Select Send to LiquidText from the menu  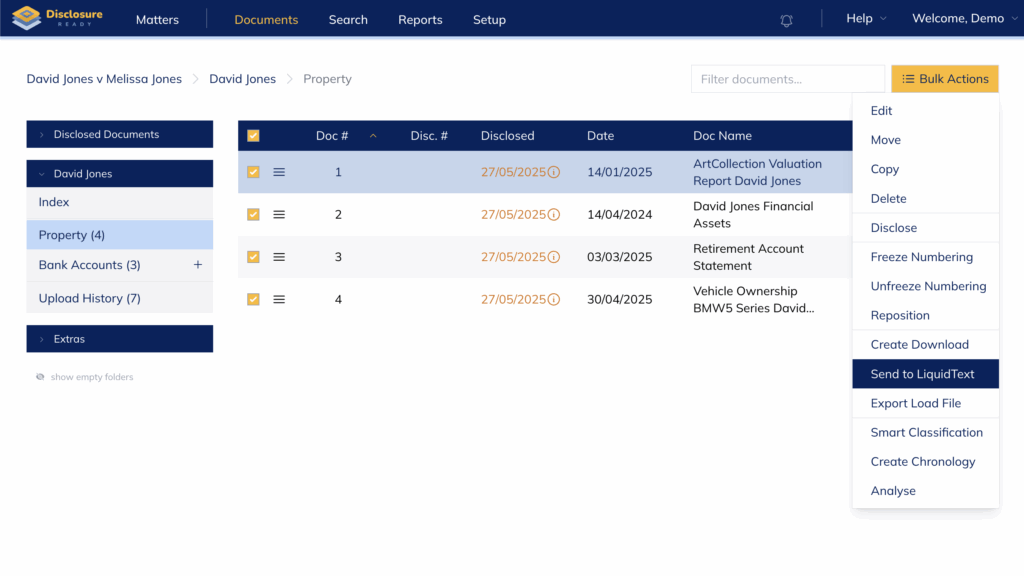click(x=922, y=374)
